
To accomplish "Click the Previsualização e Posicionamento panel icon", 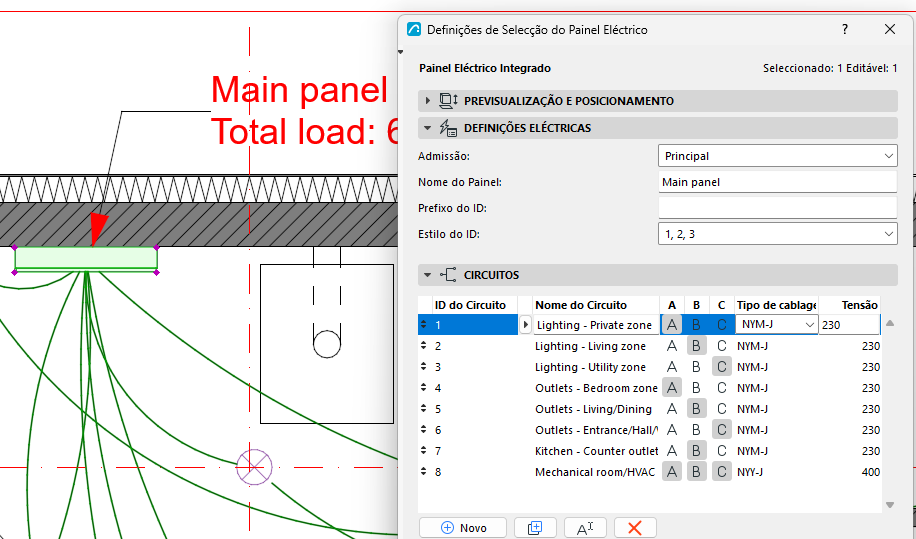I will coord(448,101).
